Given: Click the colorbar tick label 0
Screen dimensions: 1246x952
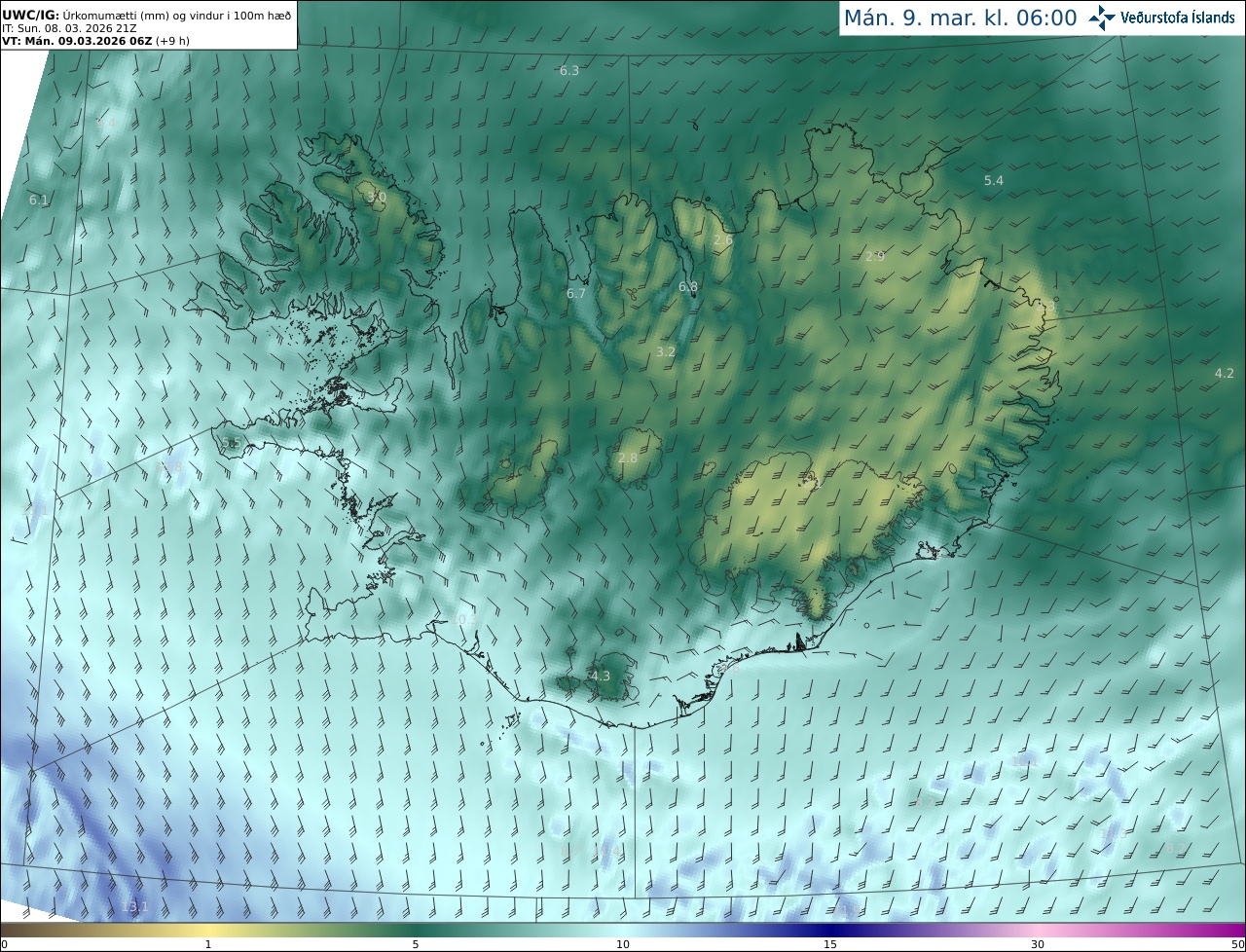Looking at the screenshot, I should click(4, 944).
